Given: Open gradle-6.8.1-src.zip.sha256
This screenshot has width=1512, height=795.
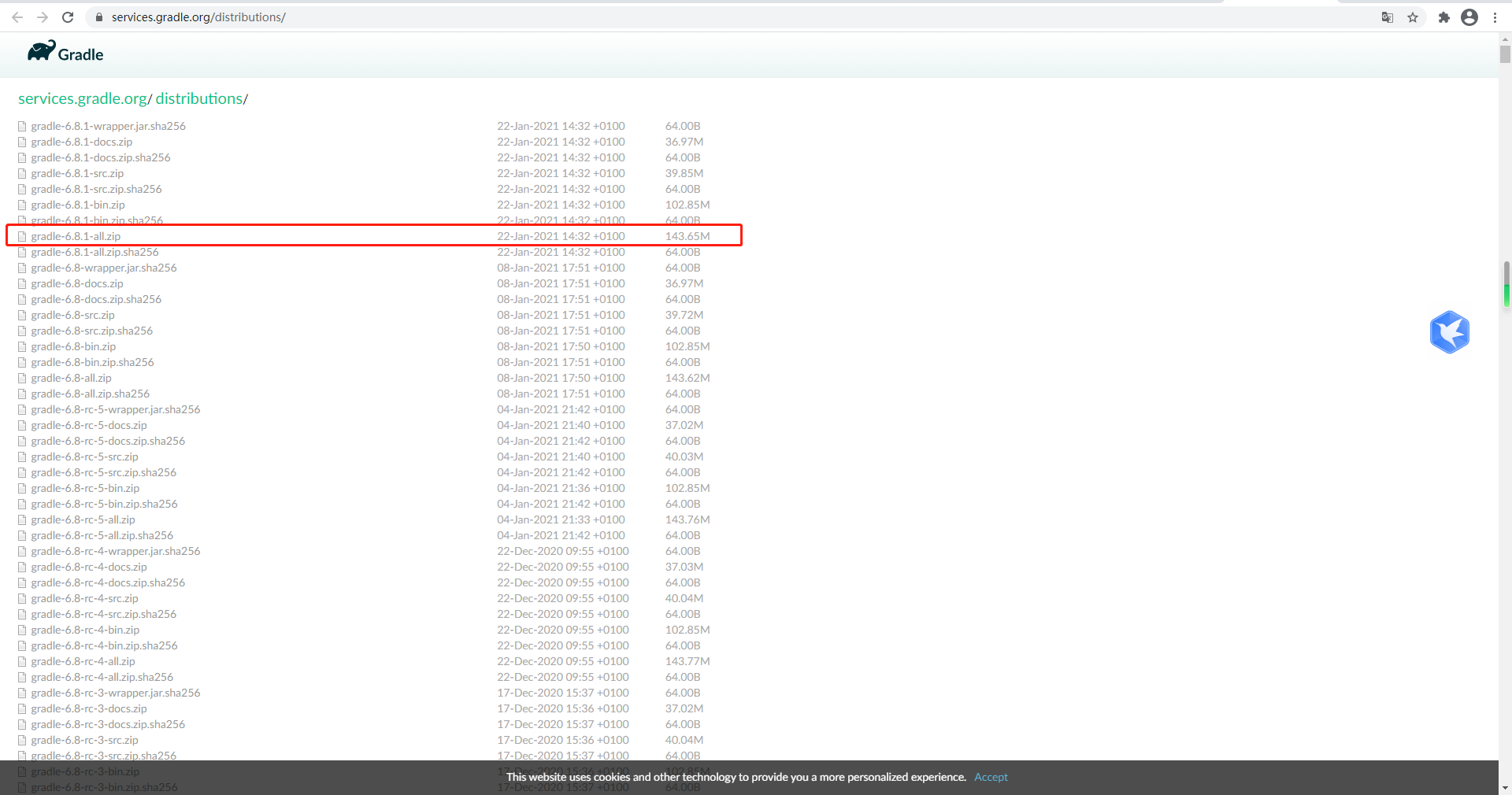Looking at the screenshot, I should (x=96, y=189).
